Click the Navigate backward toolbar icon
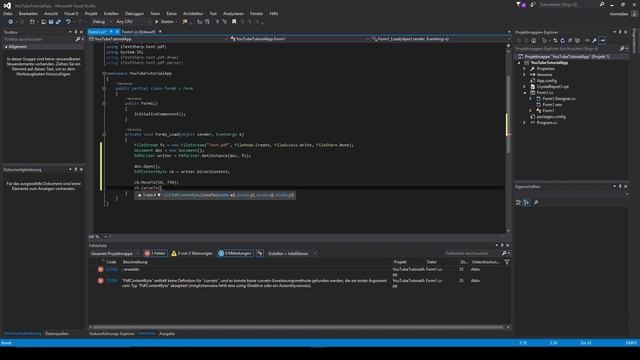The height and width of the screenshot is (360, 640). click(x=11, y=22)
